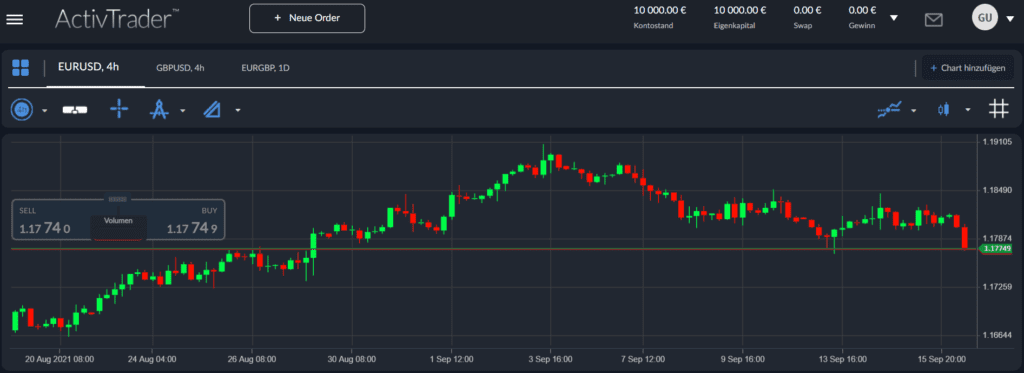Viewport: 1024px width, 373px height.
Task: Click the 30 Aug 08:00 time label
Action: point(352,359)
